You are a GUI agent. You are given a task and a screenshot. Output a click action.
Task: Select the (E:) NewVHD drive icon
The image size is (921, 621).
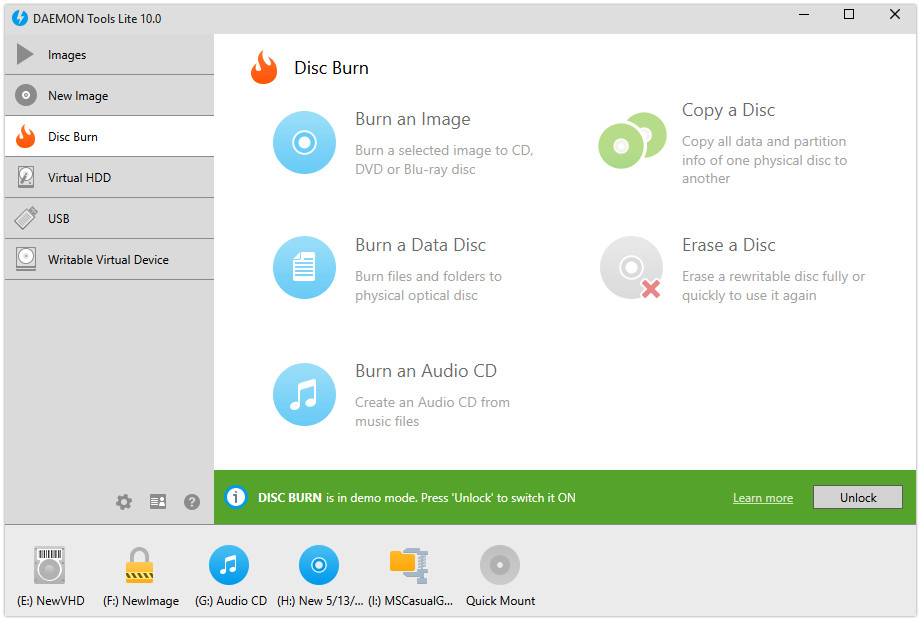click(x=49, y=565)
